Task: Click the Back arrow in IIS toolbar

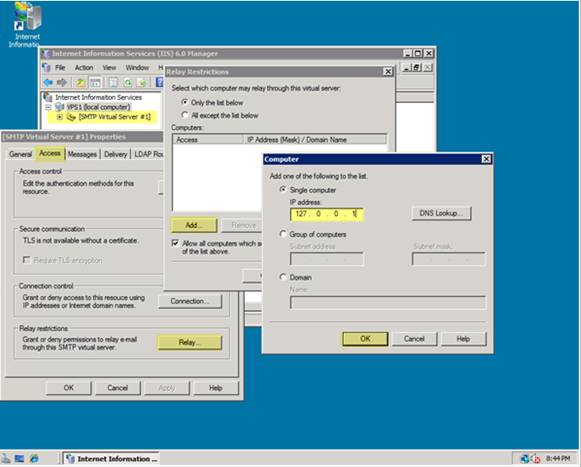Action: tap(48, 82)
